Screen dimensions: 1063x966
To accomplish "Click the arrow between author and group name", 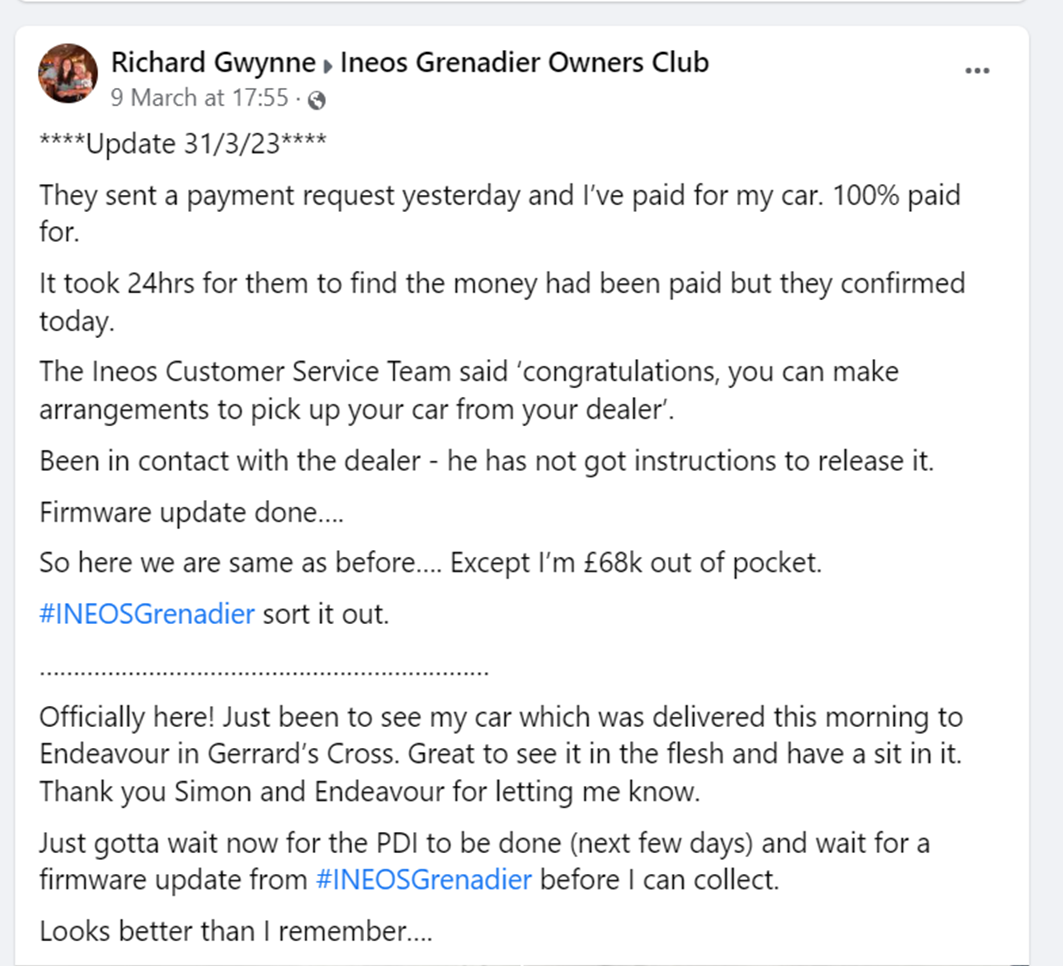I will pos(327,66).
